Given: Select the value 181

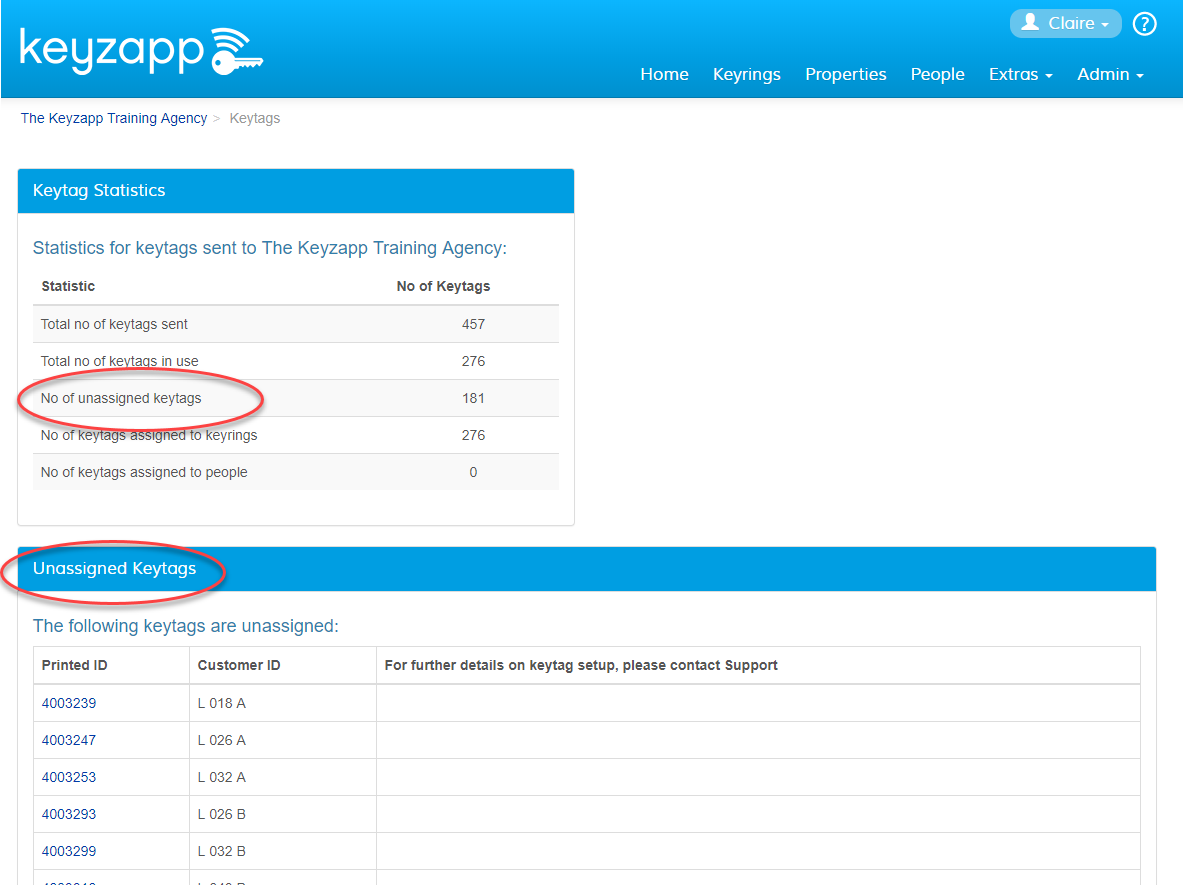Looking at the screenshot, I should (473, 398).
